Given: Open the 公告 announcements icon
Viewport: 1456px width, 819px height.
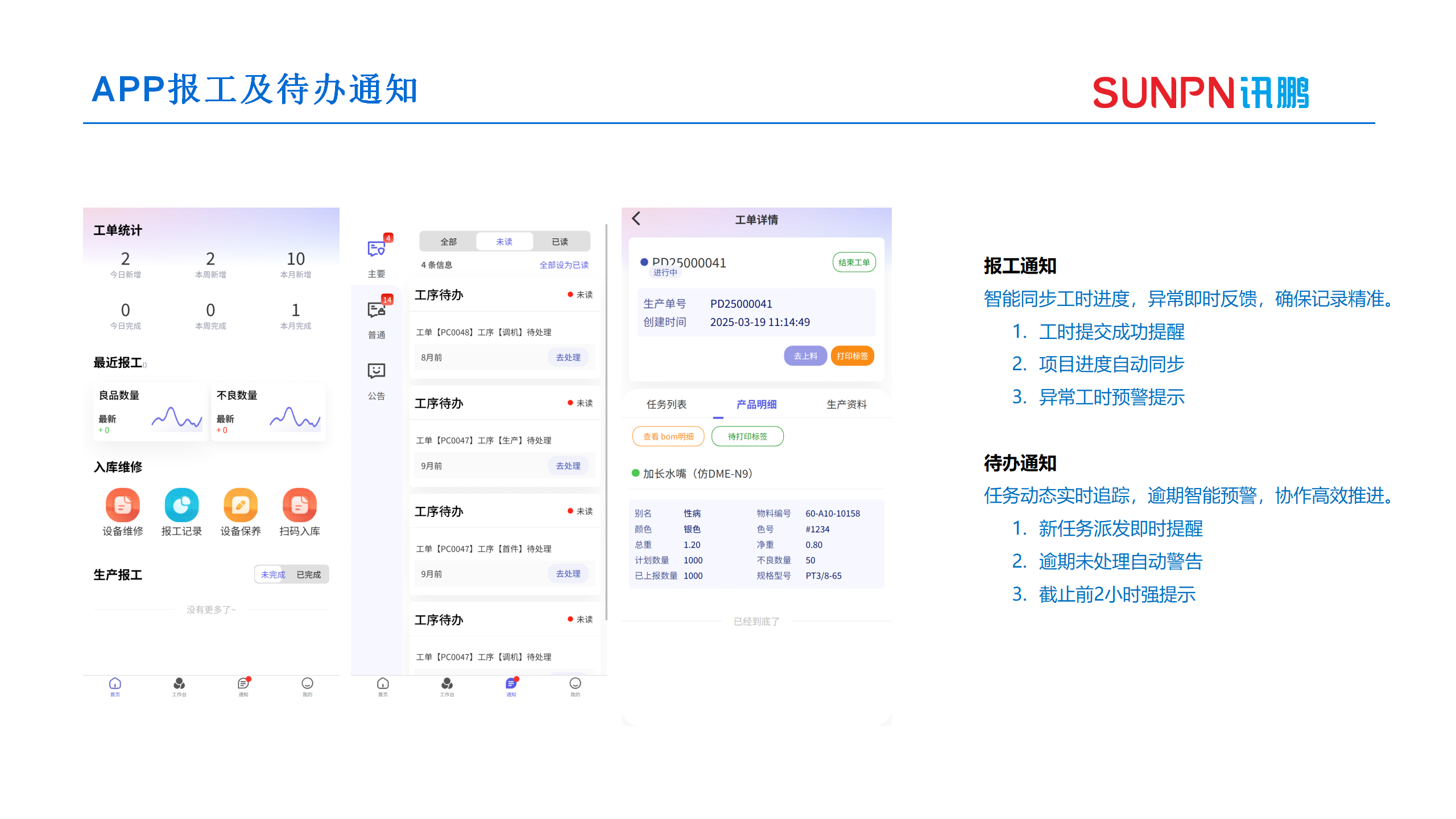Looking at the screenshot, I should (377, 373).
